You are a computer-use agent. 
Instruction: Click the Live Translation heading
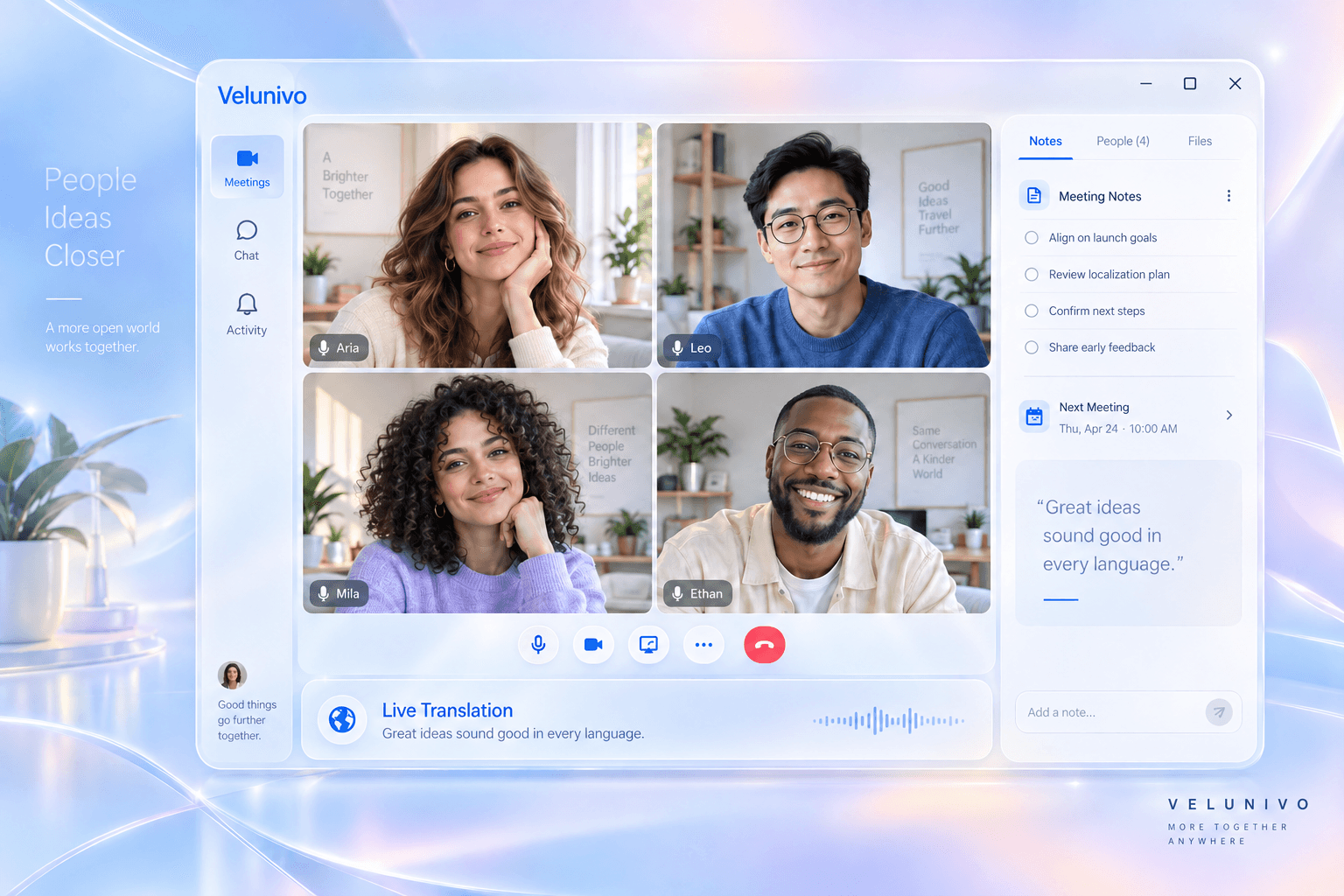[447, 710]
